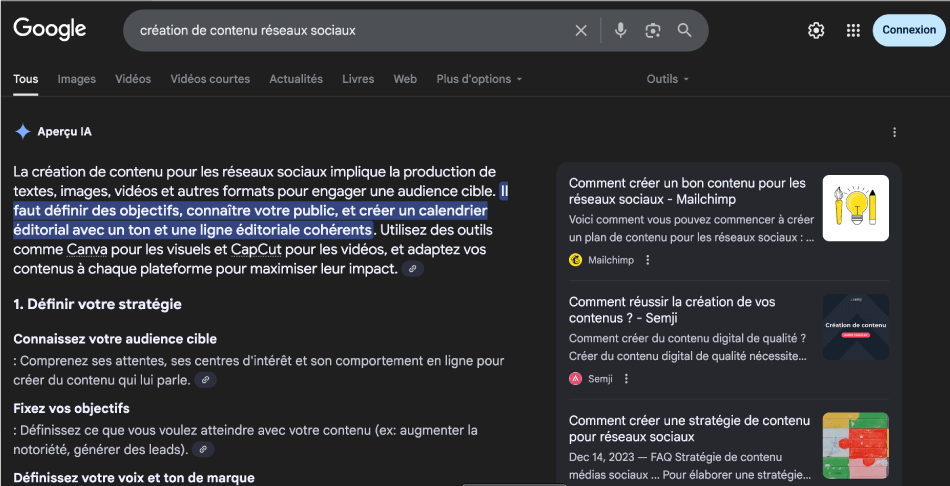This screenshot has height=486, width=950.
Task: Click 'Définissez votre voix et ton de marque'
Action: click(x=134, y=478)
